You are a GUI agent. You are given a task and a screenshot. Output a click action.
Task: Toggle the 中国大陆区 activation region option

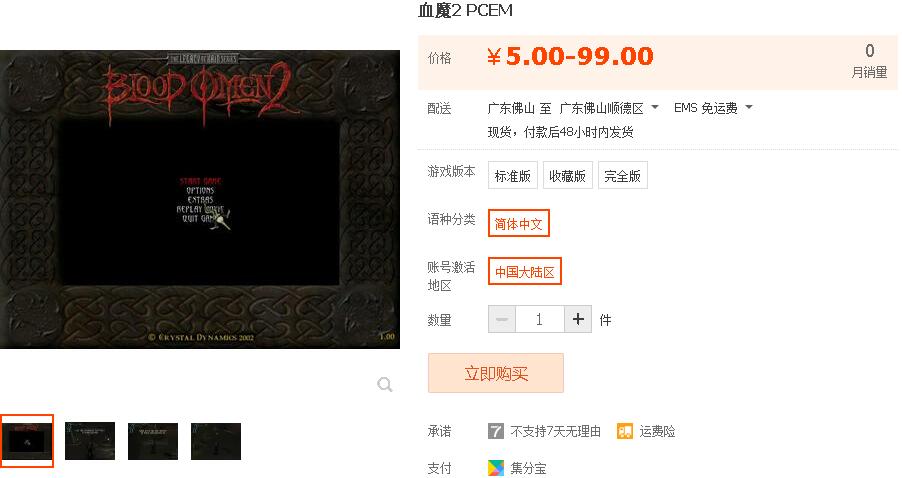coord(525,271)
